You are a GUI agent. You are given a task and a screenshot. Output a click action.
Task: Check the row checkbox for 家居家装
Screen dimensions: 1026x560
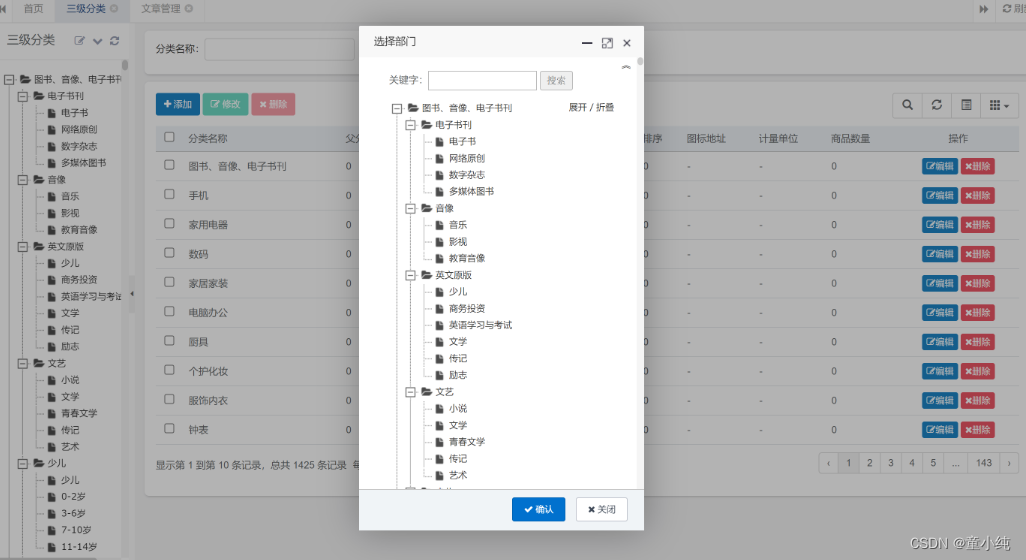tap(169, 283)
